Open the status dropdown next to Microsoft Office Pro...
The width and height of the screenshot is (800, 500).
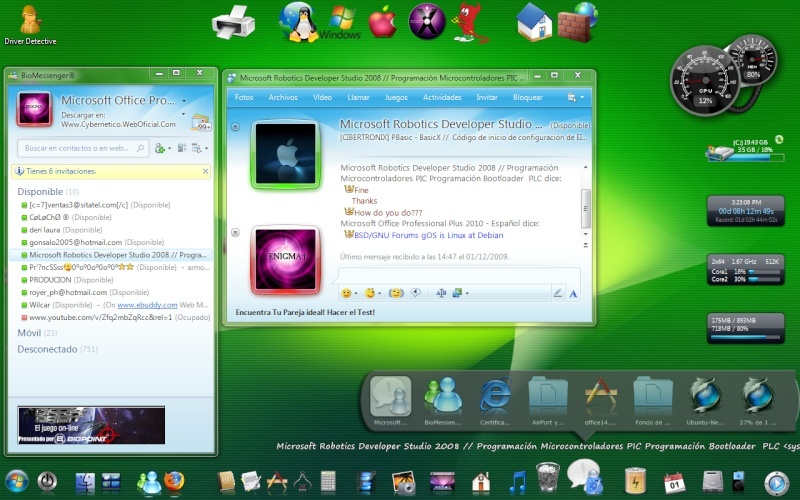184,101
